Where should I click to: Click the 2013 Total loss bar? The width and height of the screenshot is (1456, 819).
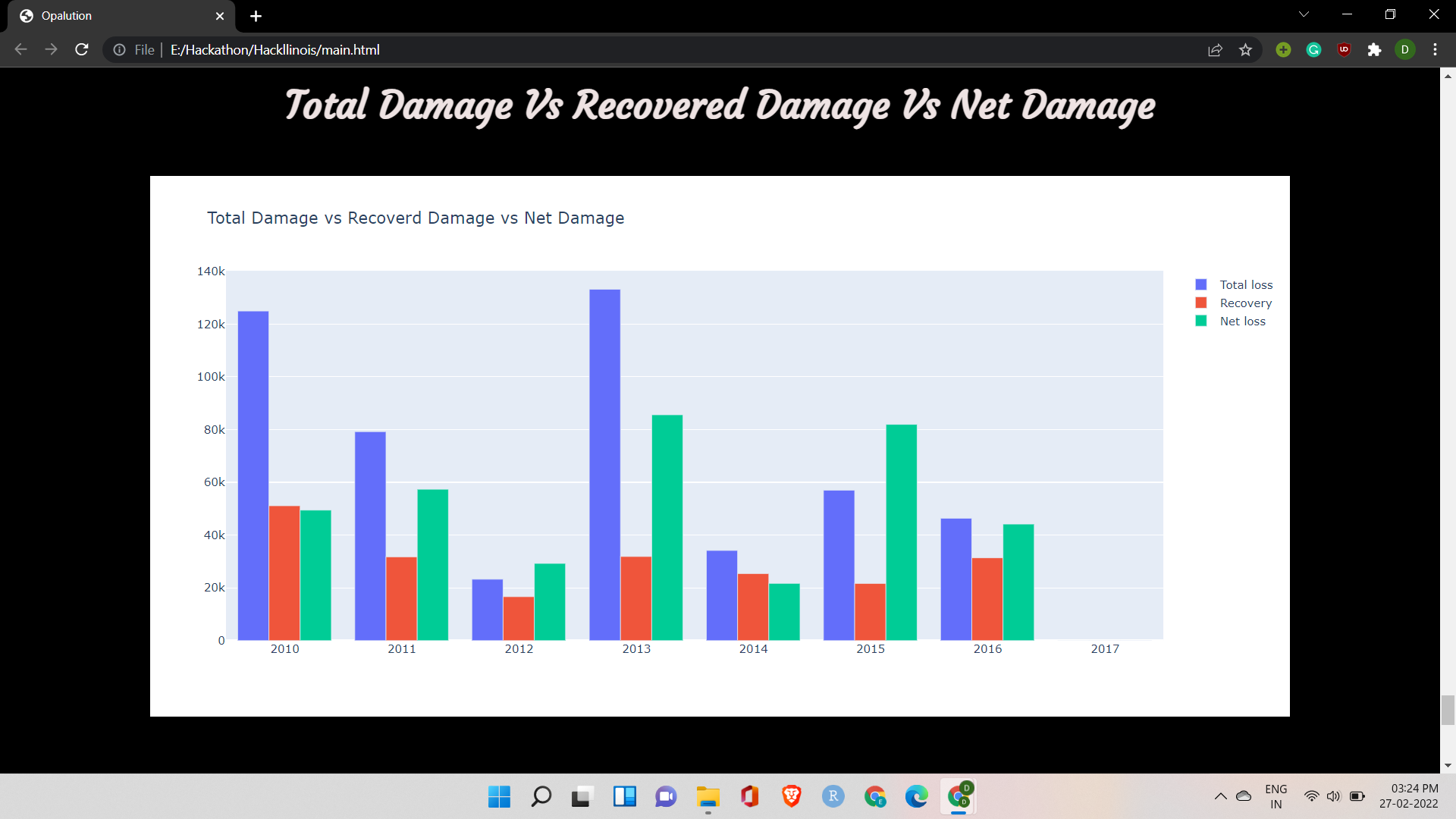[604, 464]
